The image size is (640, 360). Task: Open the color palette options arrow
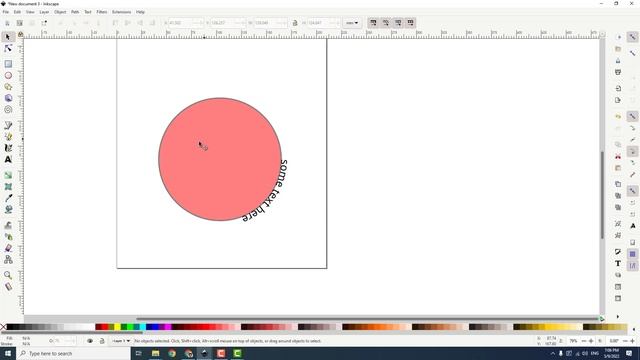633,329
